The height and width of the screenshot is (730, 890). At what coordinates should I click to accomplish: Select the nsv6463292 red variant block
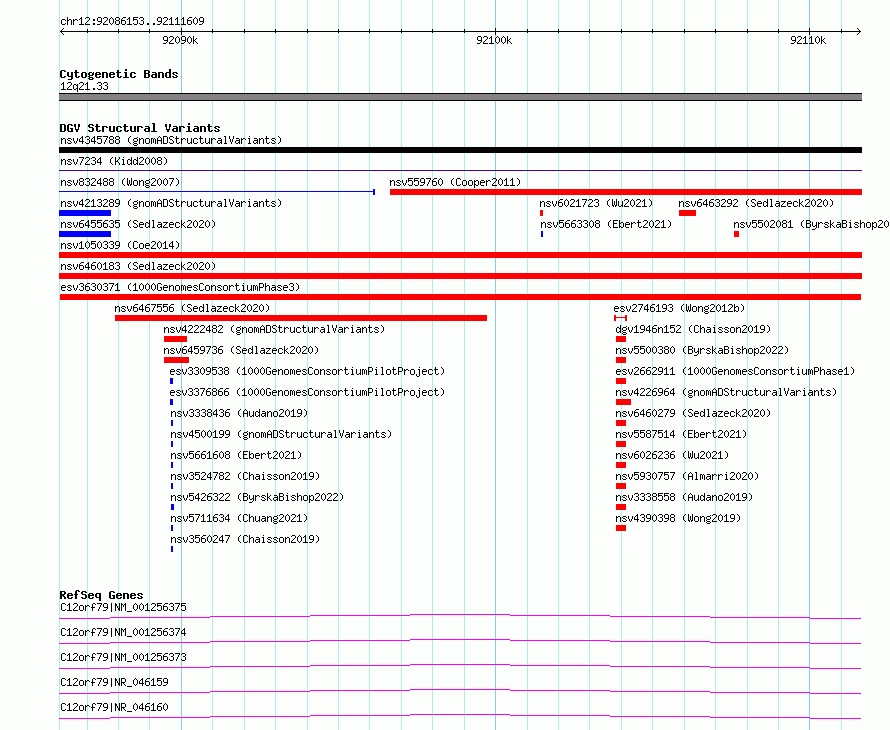click(x=687, y=213)
